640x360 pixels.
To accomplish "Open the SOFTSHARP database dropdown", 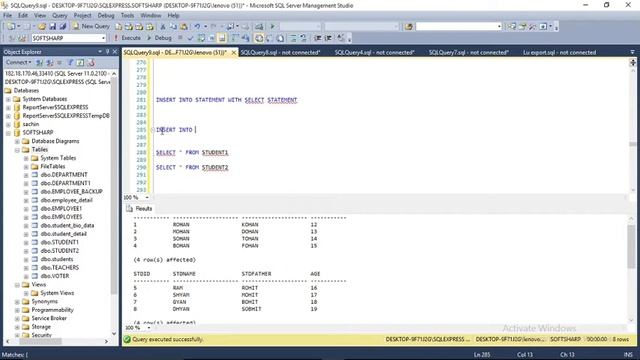I will pos(103,38).
